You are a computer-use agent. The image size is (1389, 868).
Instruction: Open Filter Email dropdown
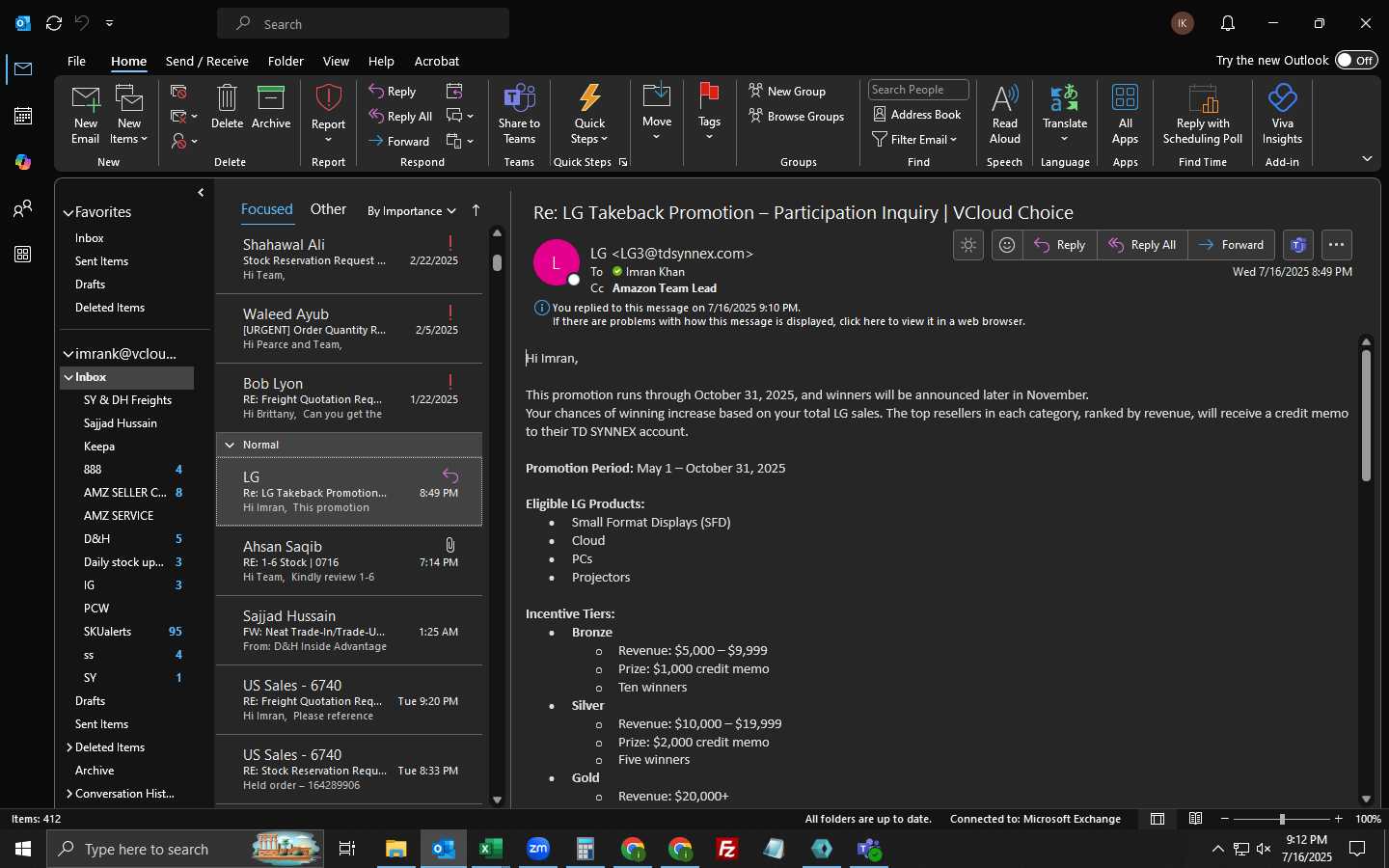(914, 140)
